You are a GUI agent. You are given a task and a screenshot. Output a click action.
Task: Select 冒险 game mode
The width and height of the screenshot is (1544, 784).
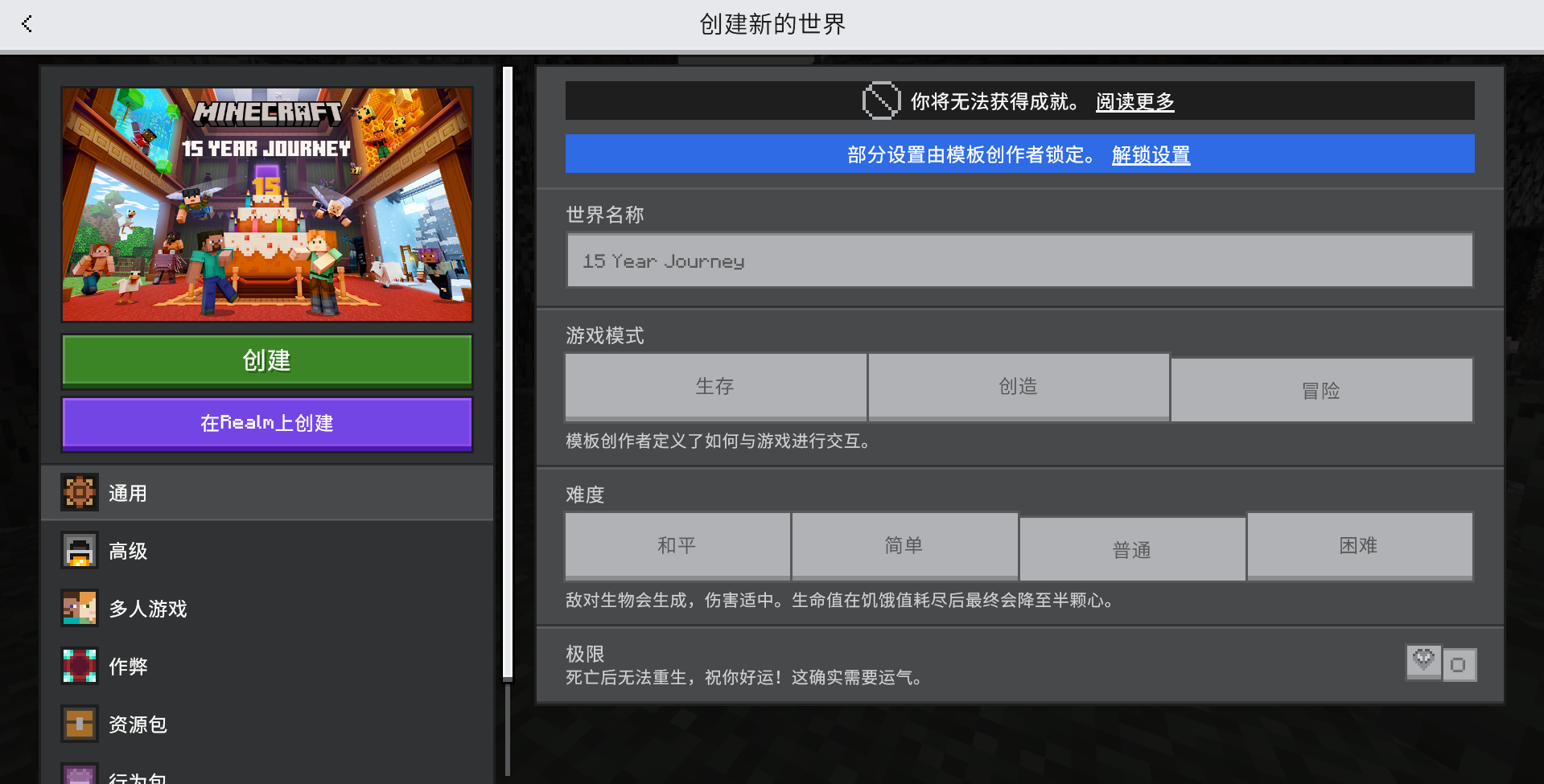pyautogui.click(x=1321, y=390)
